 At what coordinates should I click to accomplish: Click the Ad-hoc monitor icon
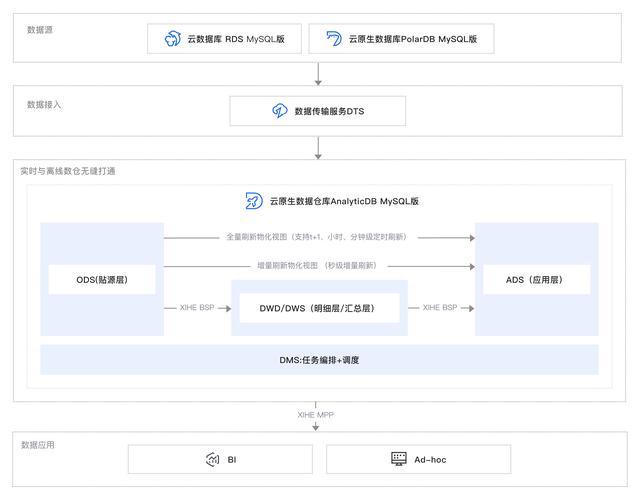pos(399,459)
